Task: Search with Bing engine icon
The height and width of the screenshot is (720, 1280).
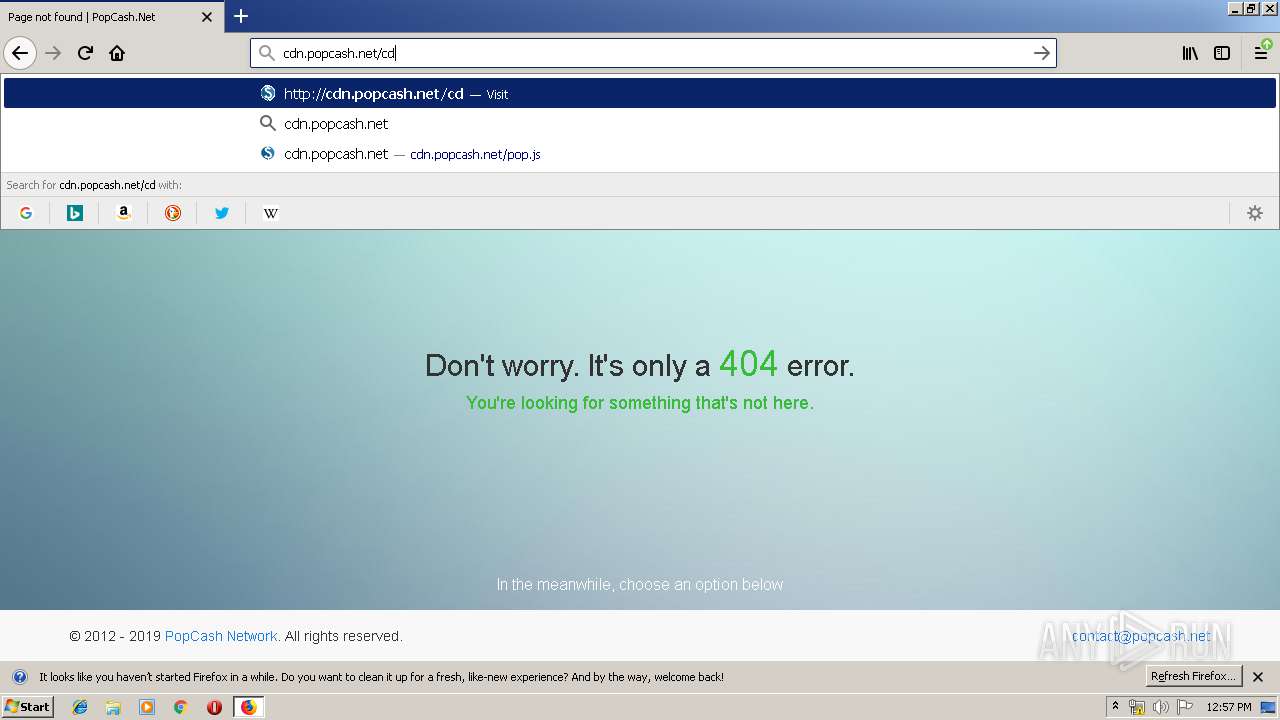Action: click(x=75, y=213)
